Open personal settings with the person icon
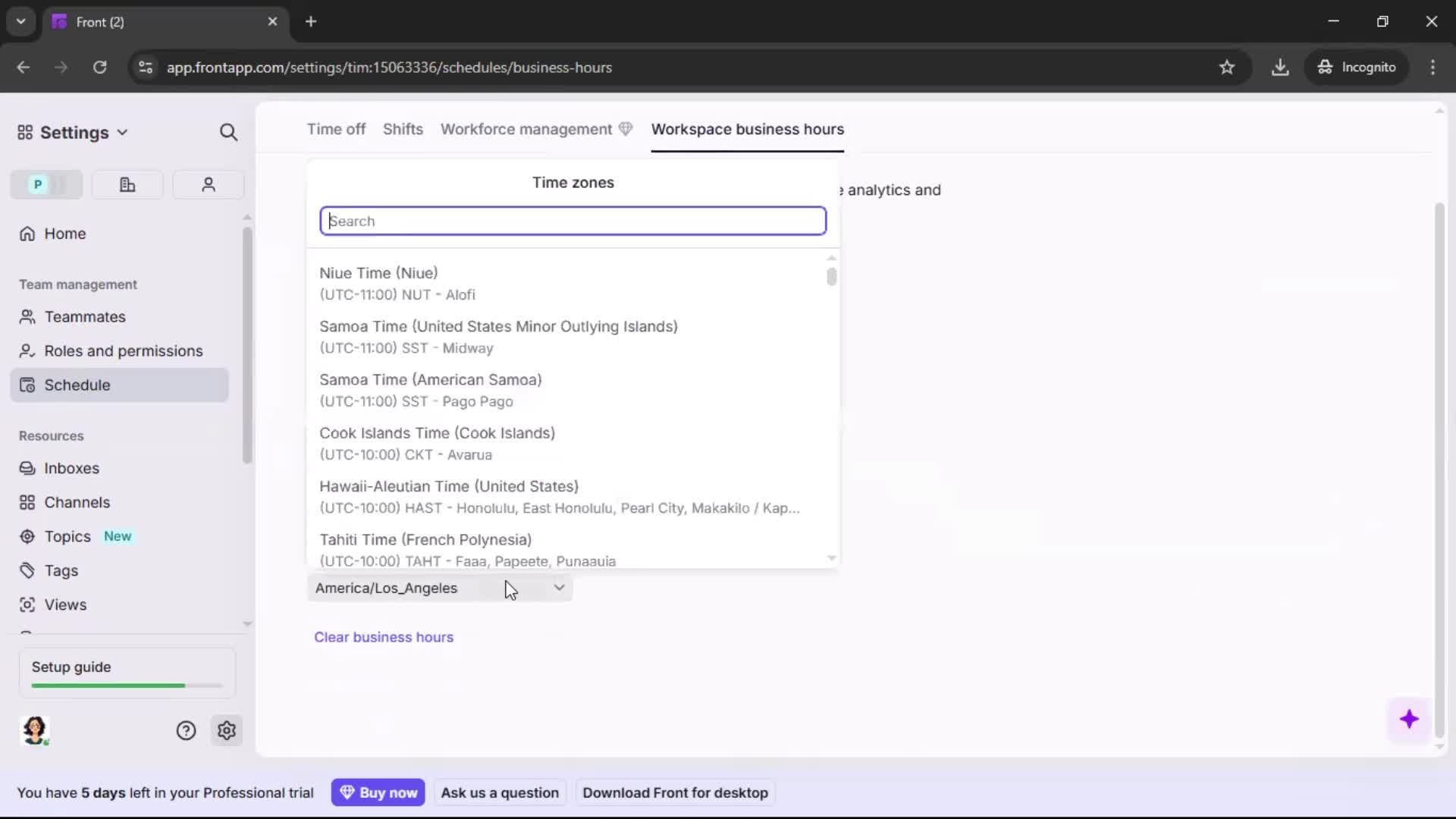This screenshot has width=1456, height=819. [208, 184]
